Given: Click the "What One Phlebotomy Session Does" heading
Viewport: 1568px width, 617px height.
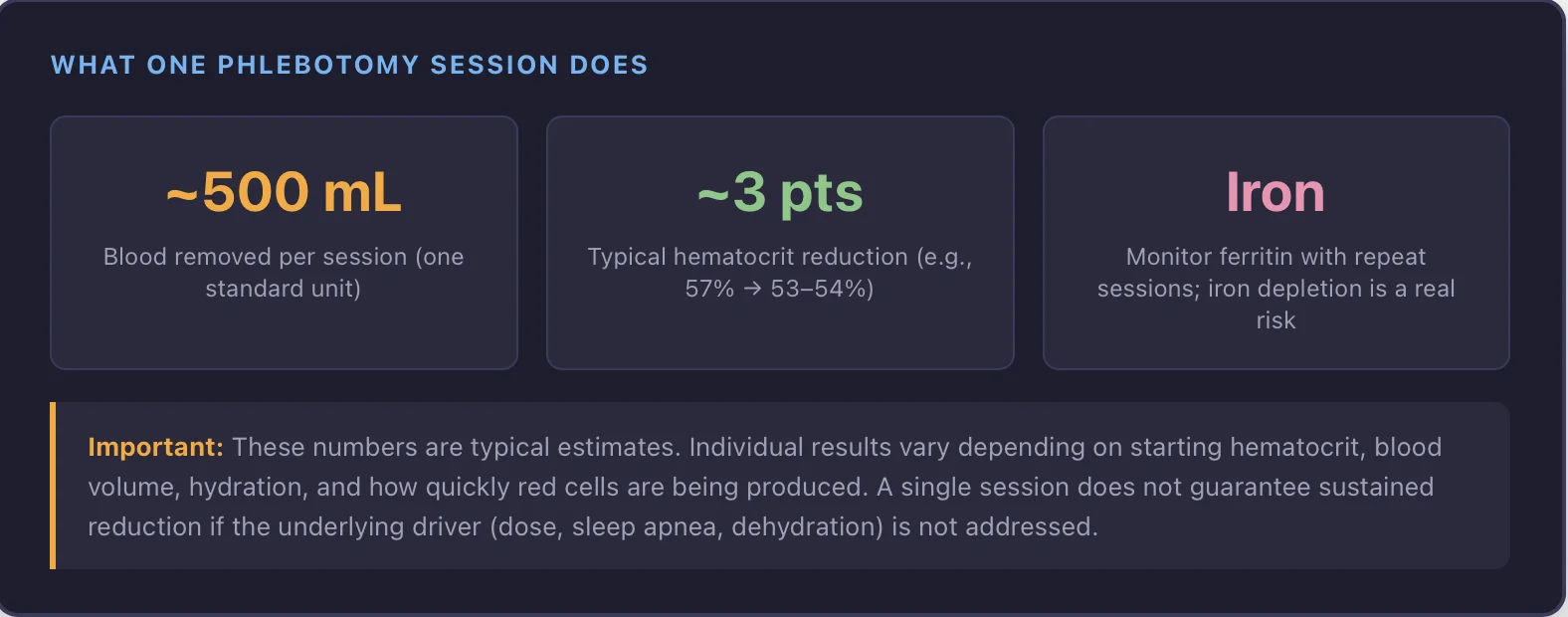Looking at the screenshot, I should coord(349,66).
